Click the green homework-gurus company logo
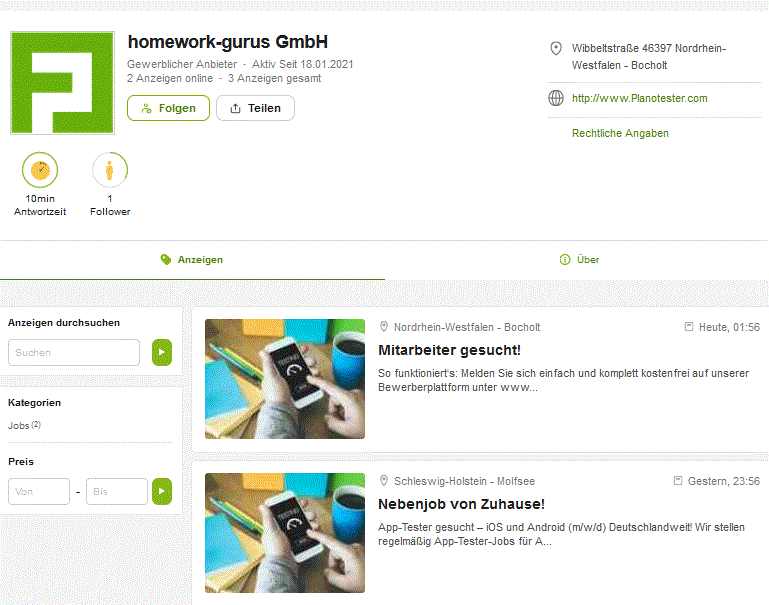Viewport: 769px width, 605px height. [x=62, y=83]
